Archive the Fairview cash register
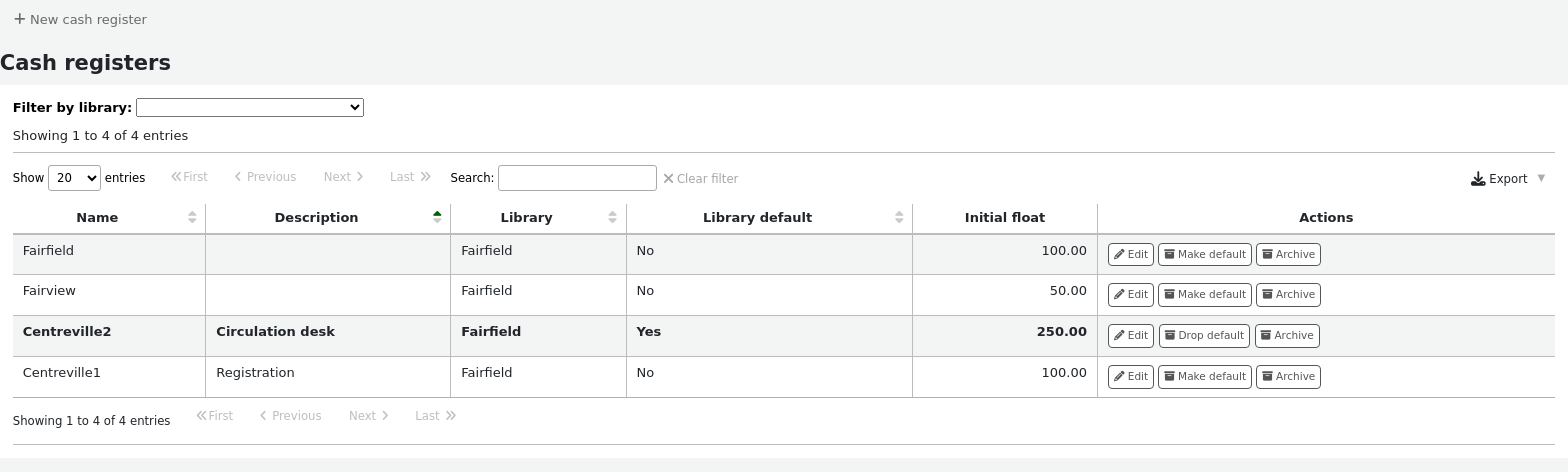The height and width of the screenshot is (472, 1568). (x=1288, y=295)
